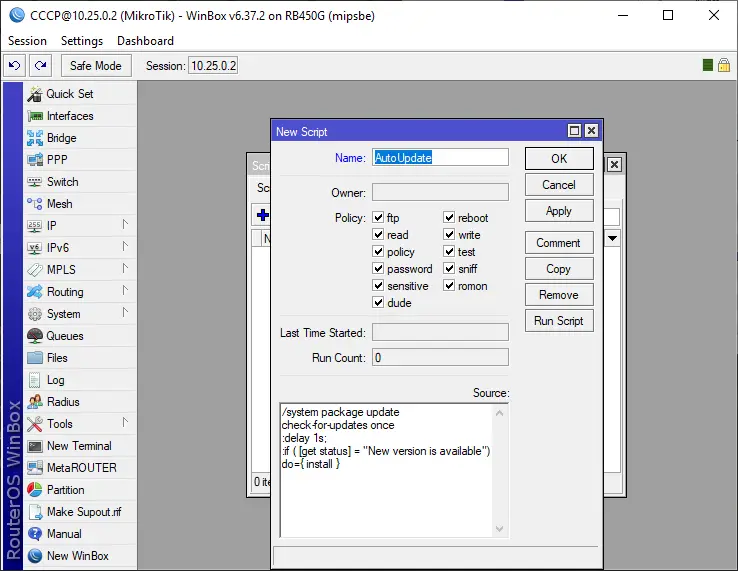The height and width of the screenshot is (571, 738).
Task: Click the Apply button
Action: pos(559,210)
